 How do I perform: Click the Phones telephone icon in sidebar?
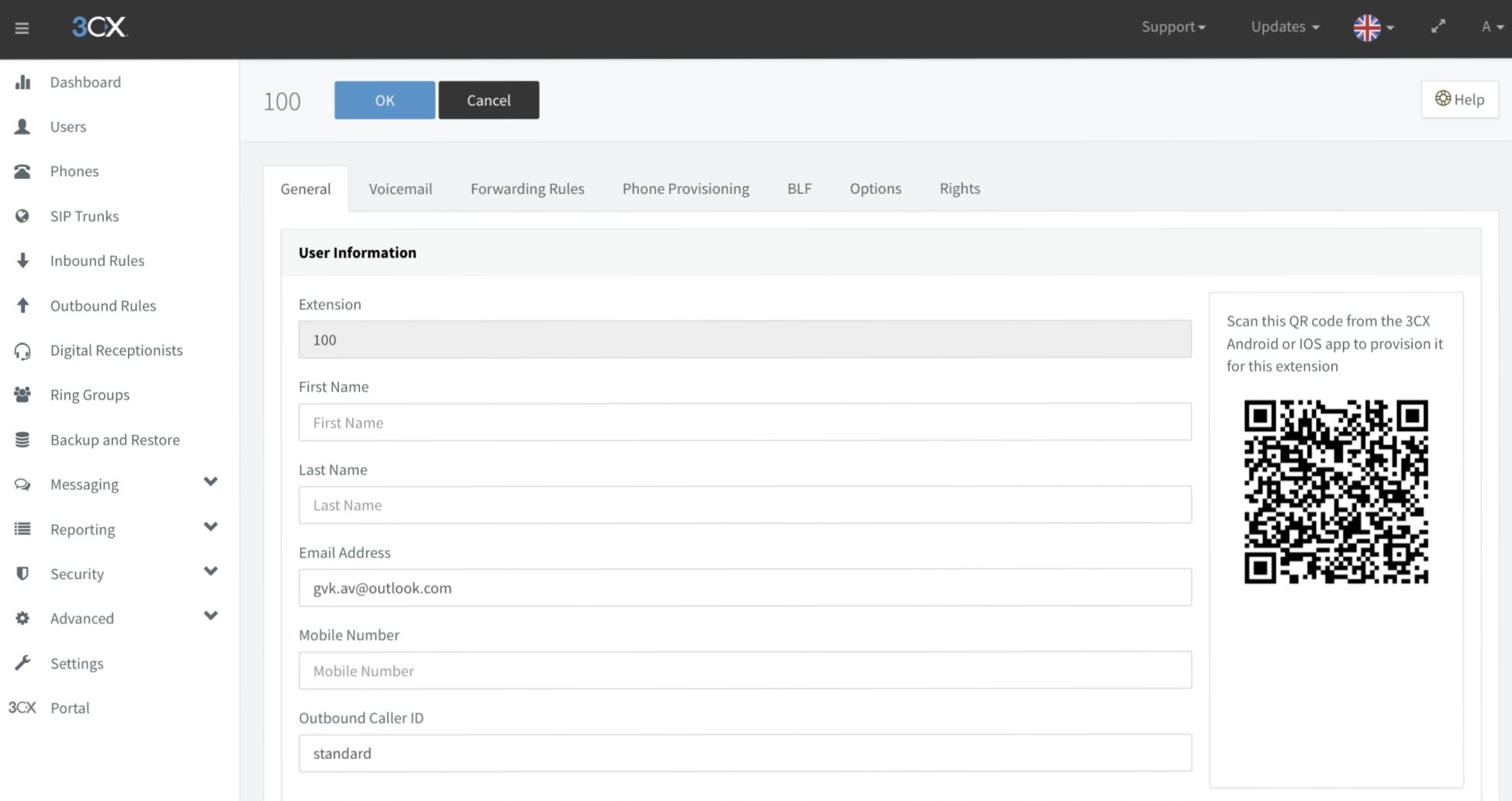[x=22, y=171]
